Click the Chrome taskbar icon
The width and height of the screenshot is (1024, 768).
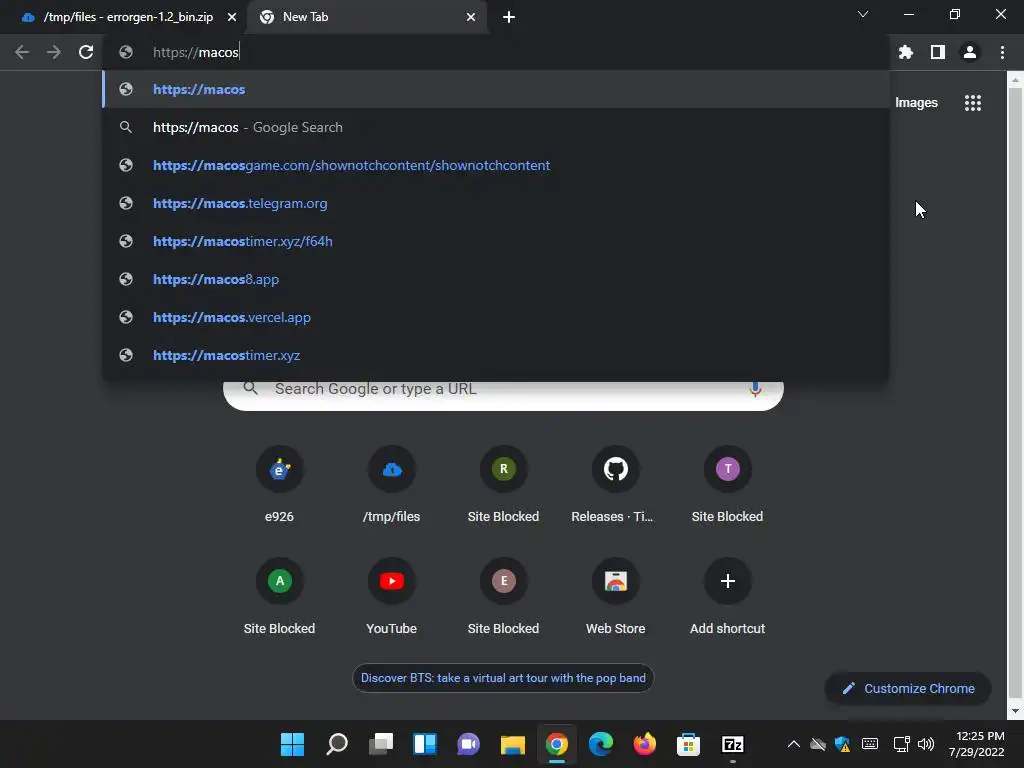[x=556, y=744]
